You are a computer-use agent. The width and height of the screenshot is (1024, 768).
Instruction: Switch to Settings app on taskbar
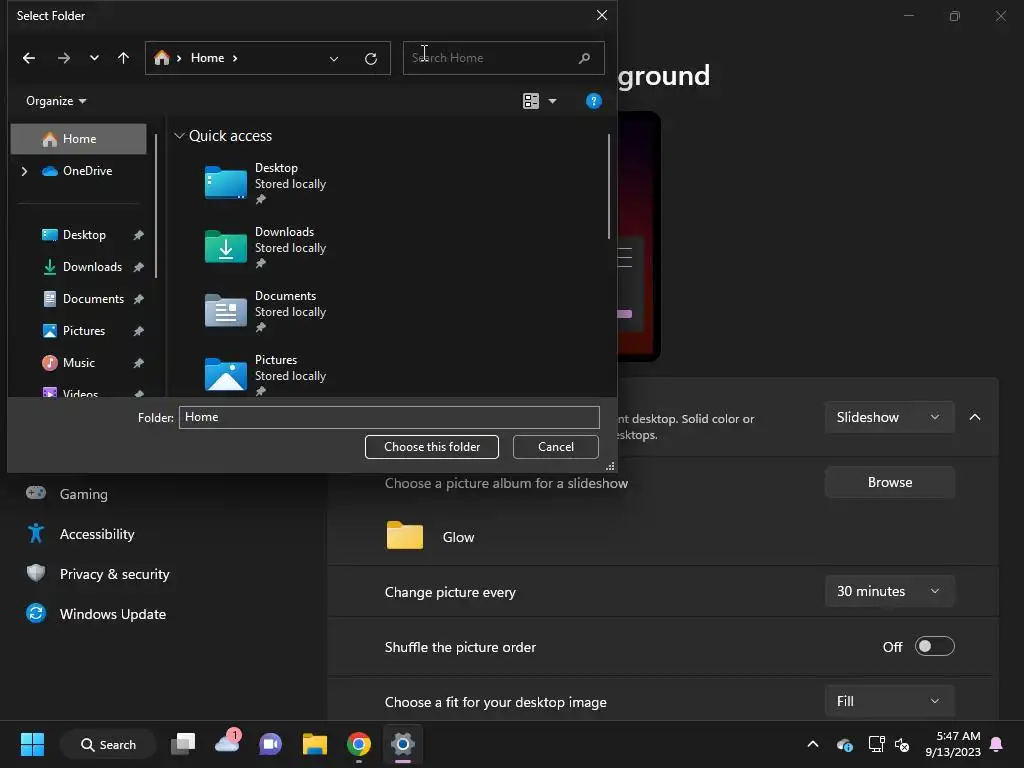point(403,744)
